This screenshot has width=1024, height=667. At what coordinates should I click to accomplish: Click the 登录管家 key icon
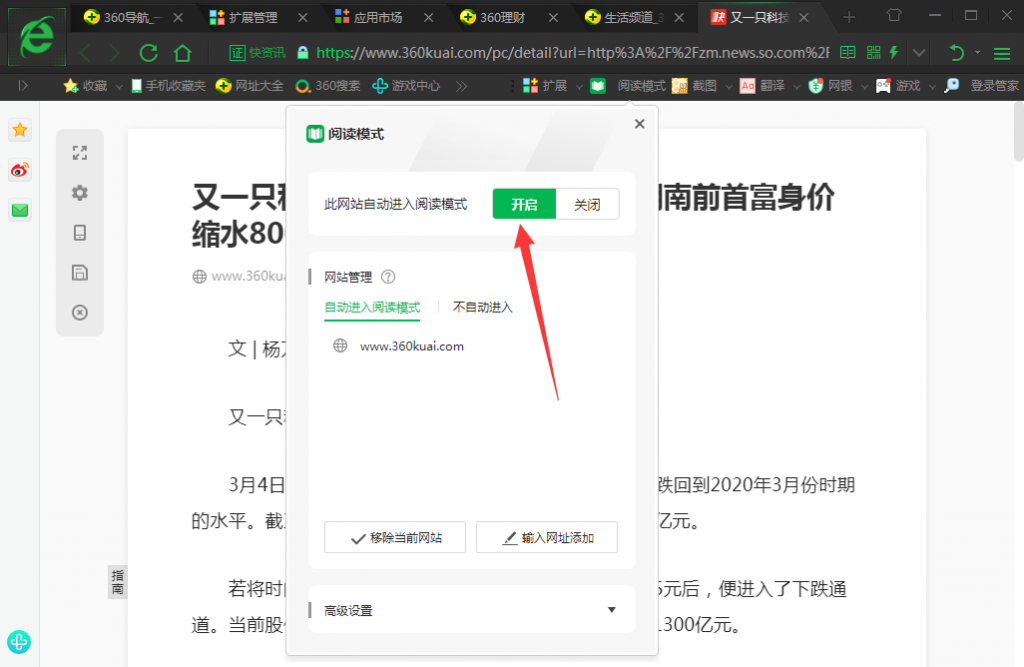(952, 86)
